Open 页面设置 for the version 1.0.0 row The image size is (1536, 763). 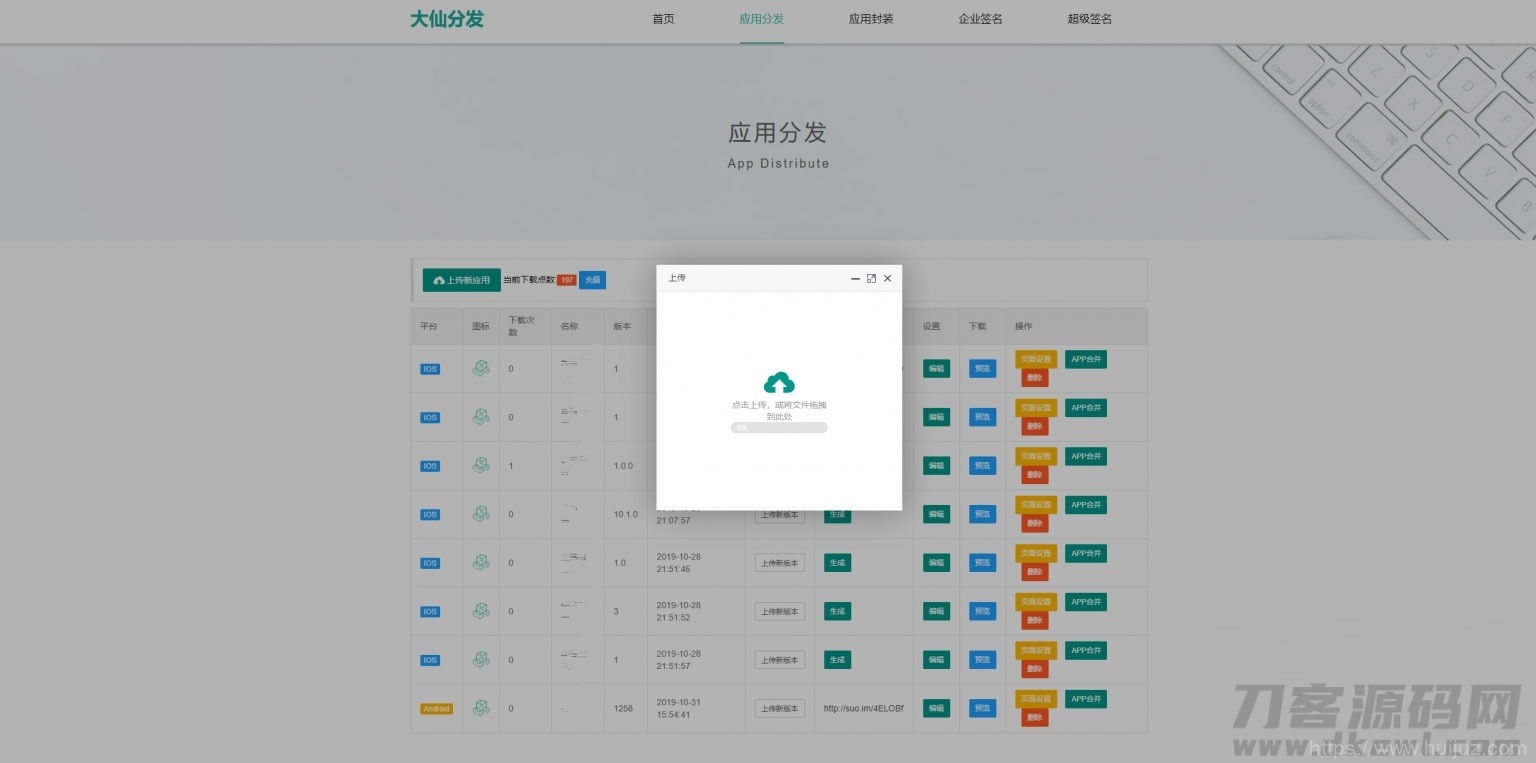click(1036, 456)
